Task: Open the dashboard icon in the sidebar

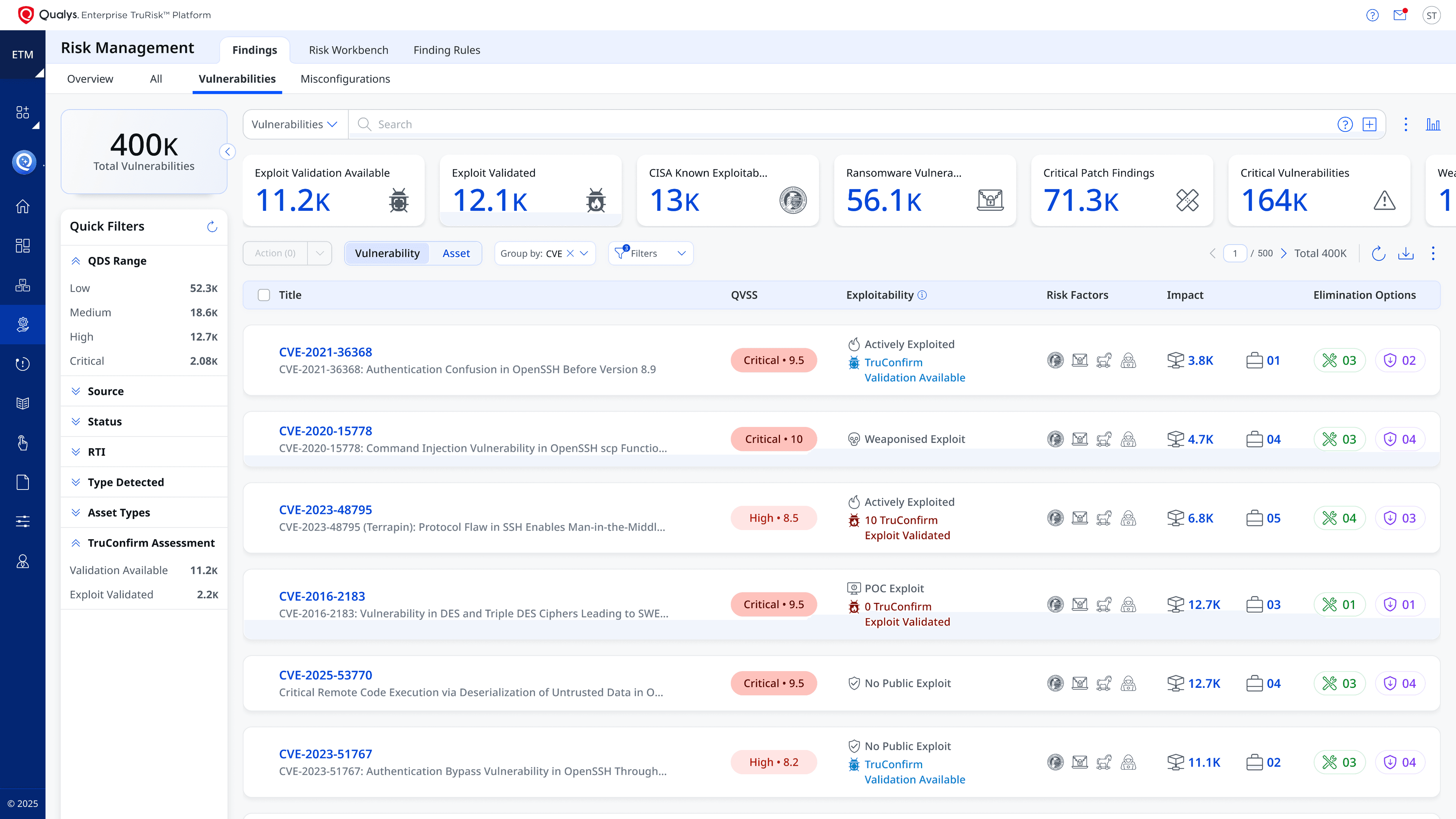Action: point(23,245)
